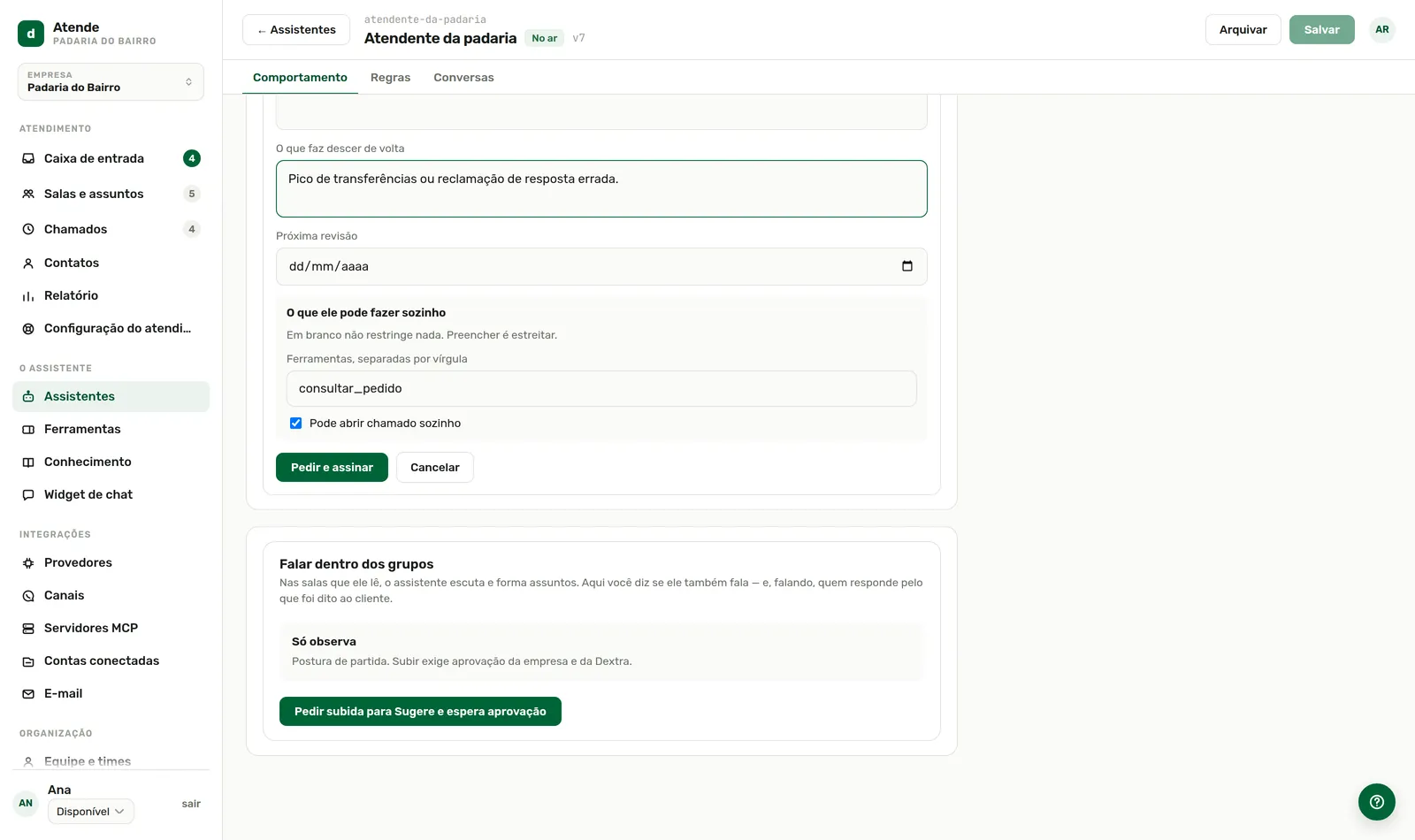Click the Conhecimento book icon
Viewport: 1415px width, 840px height.
(x=28, y=462)
